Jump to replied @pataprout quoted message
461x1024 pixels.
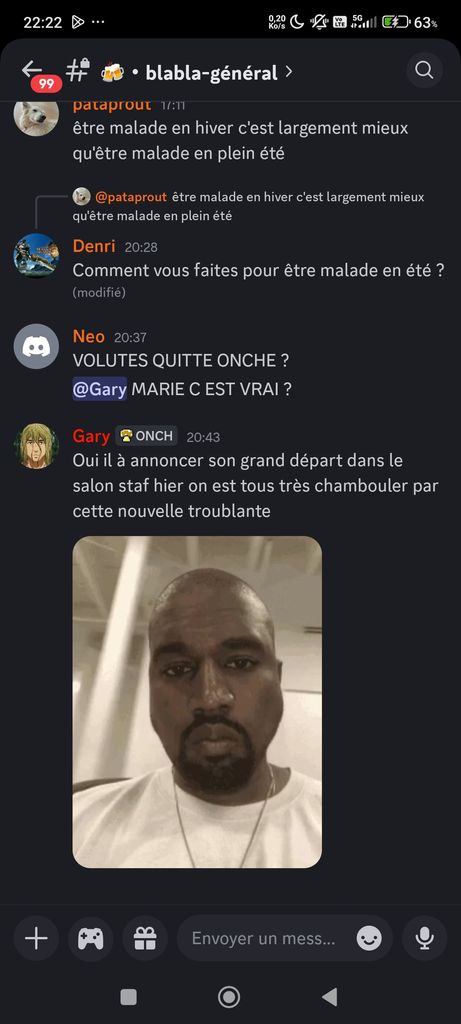pos(248,206)
